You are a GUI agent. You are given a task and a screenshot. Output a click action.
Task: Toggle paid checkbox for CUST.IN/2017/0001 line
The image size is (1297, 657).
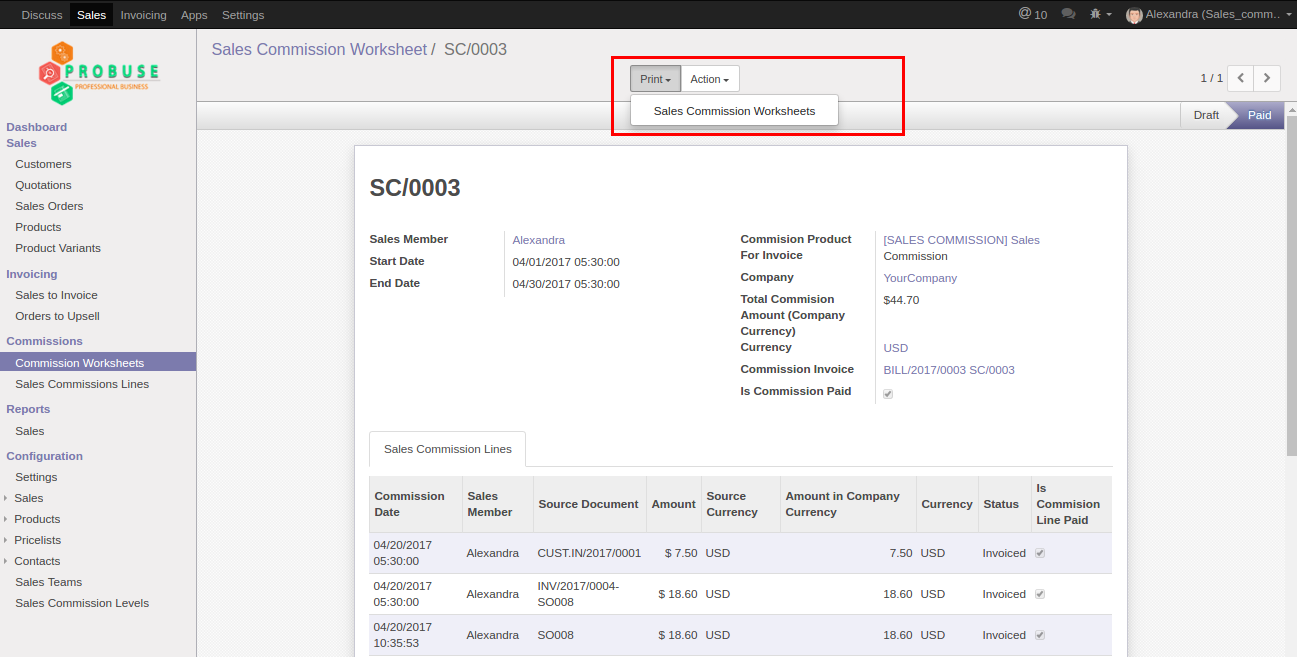[1040, 553]
